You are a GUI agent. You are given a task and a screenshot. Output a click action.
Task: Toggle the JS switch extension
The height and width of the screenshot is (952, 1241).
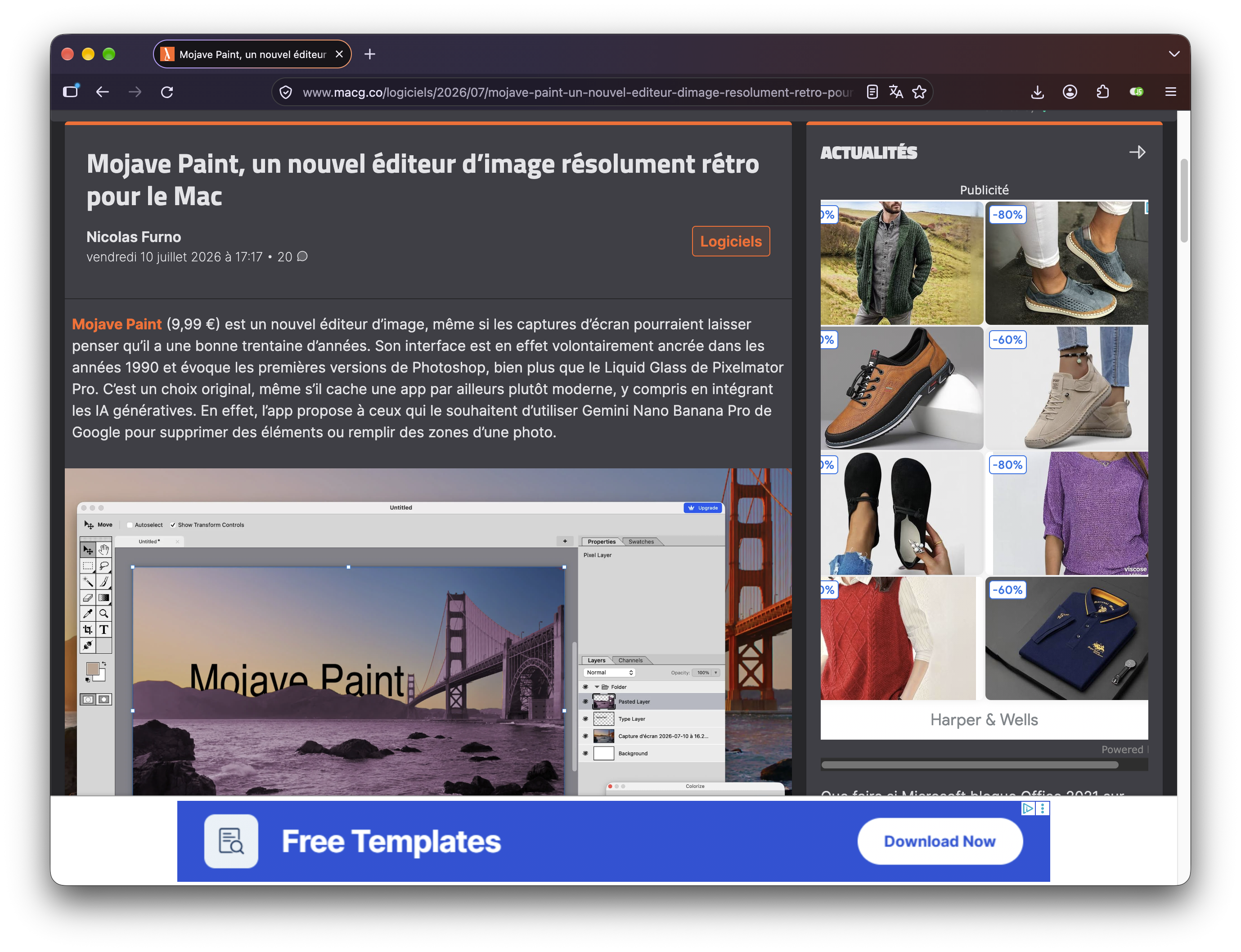1136,92
